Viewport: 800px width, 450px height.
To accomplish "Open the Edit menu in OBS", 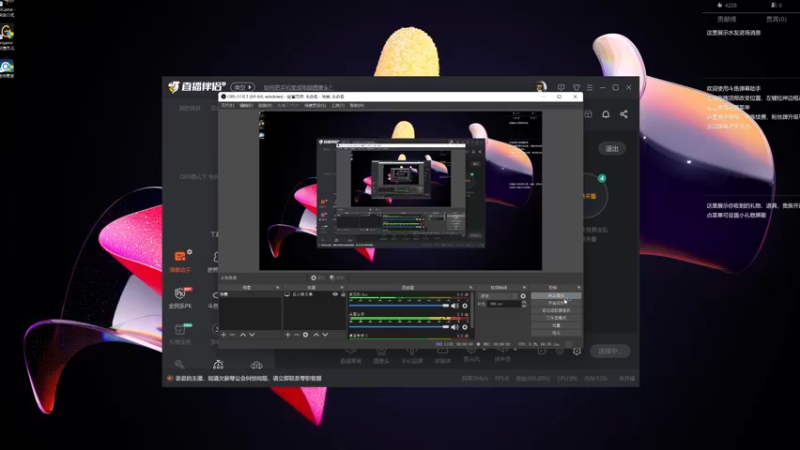I will 246,106.
